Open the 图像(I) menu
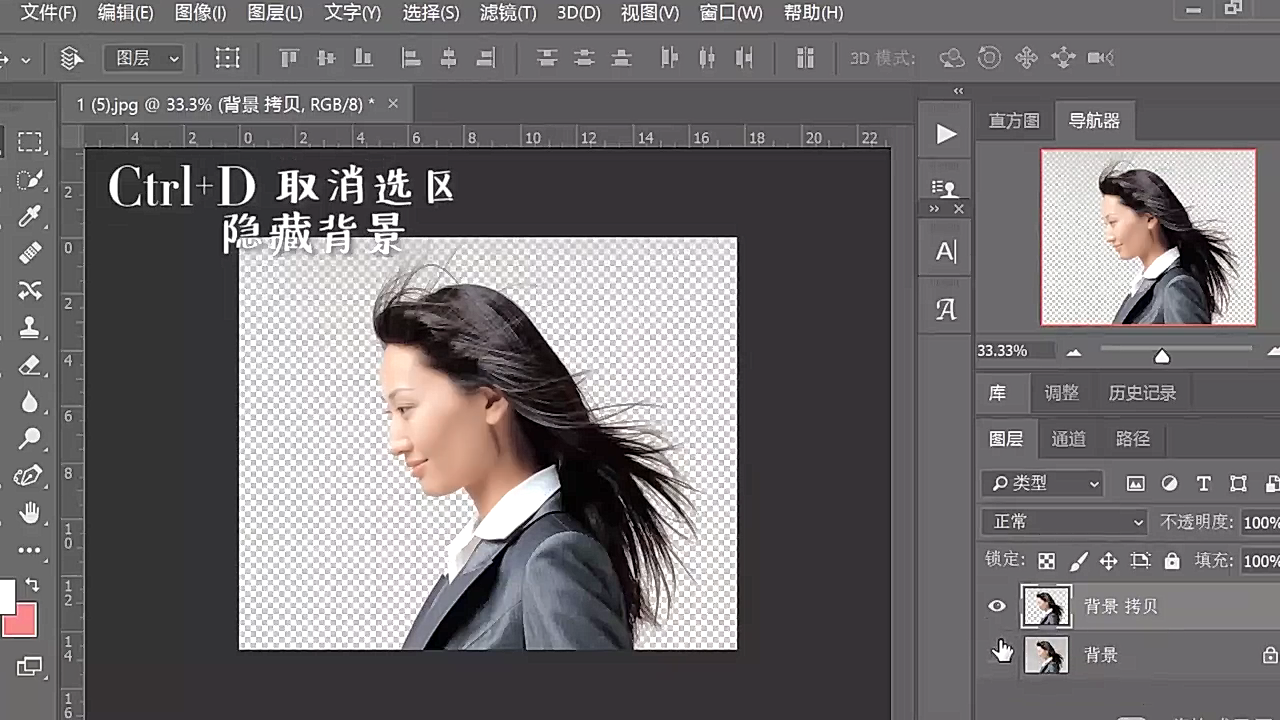The image size is (1280, 720). [x=200, y=13]
